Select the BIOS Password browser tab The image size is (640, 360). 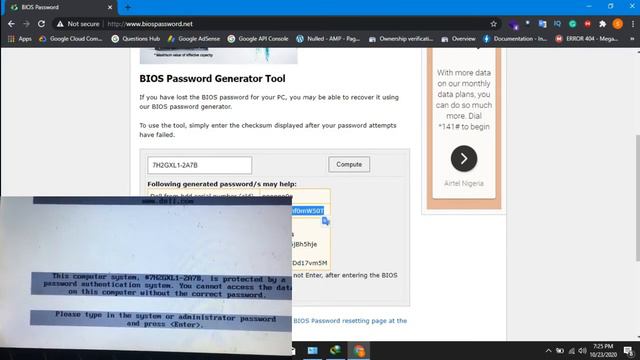(x=60, y=7)
